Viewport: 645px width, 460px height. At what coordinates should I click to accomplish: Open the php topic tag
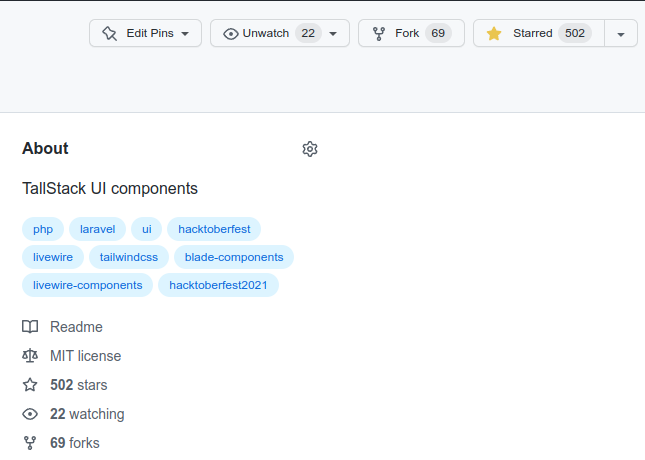click(x=43, y=229)
